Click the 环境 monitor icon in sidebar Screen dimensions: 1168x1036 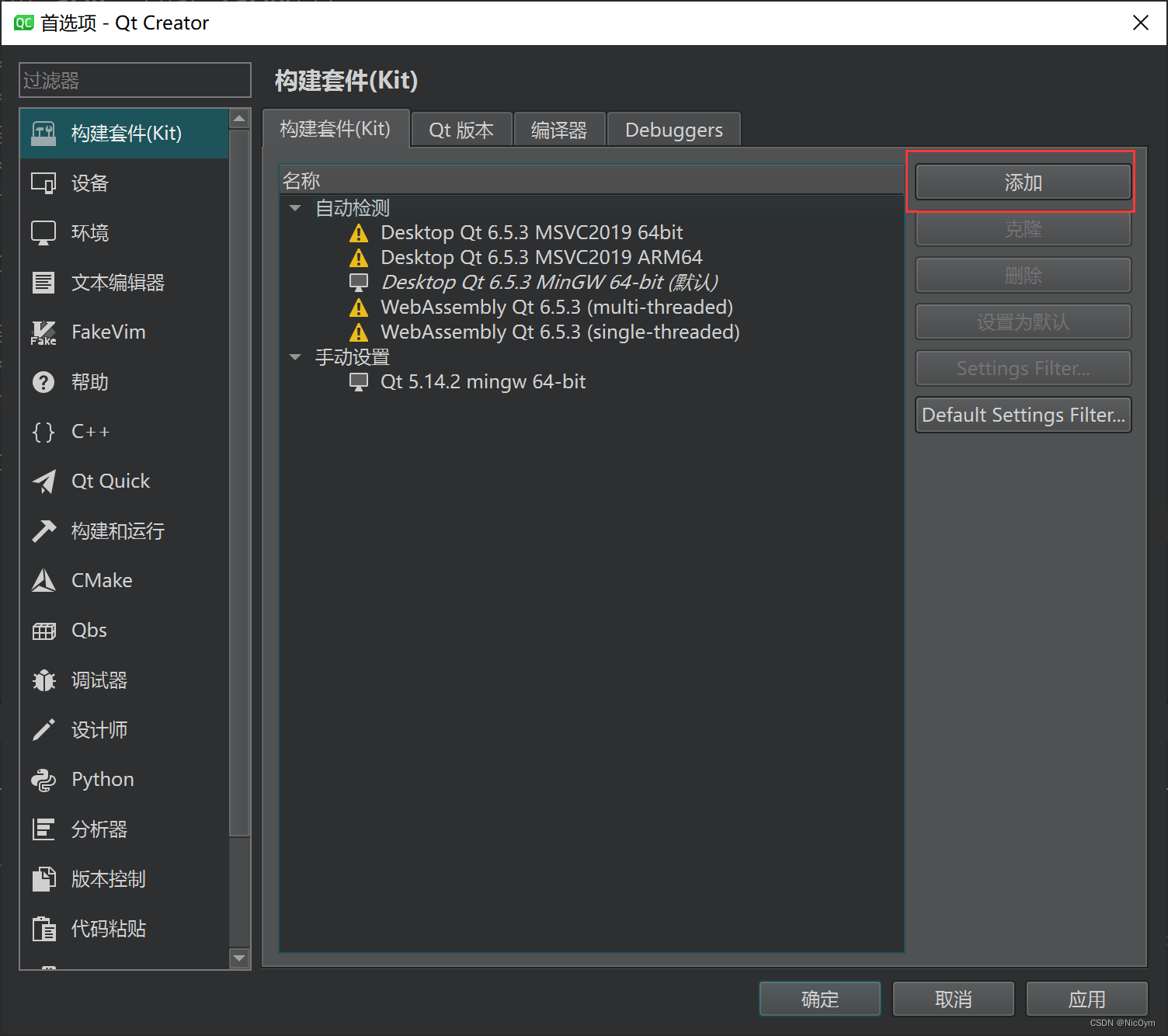pyautogui.click(x=43, y=233)
